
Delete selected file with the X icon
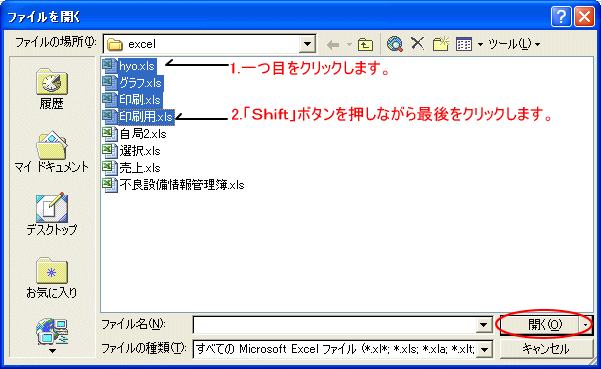click(x=418, y=44)
